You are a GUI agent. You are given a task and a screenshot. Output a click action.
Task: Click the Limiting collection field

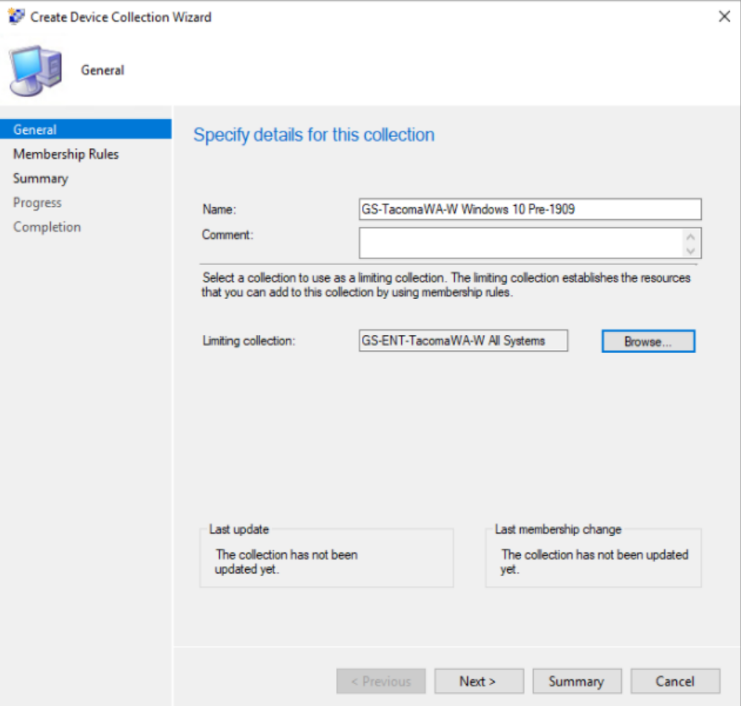463,341
